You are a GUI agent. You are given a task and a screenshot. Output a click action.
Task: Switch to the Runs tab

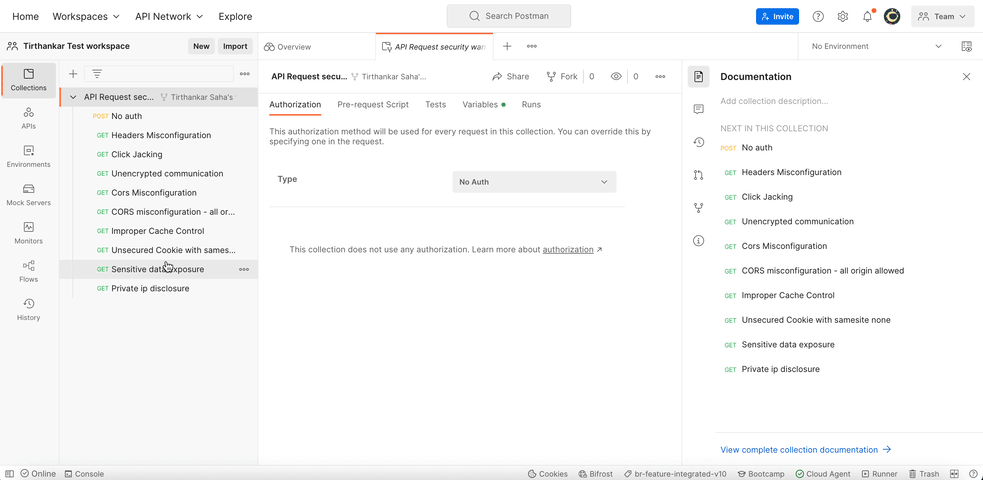531,105
